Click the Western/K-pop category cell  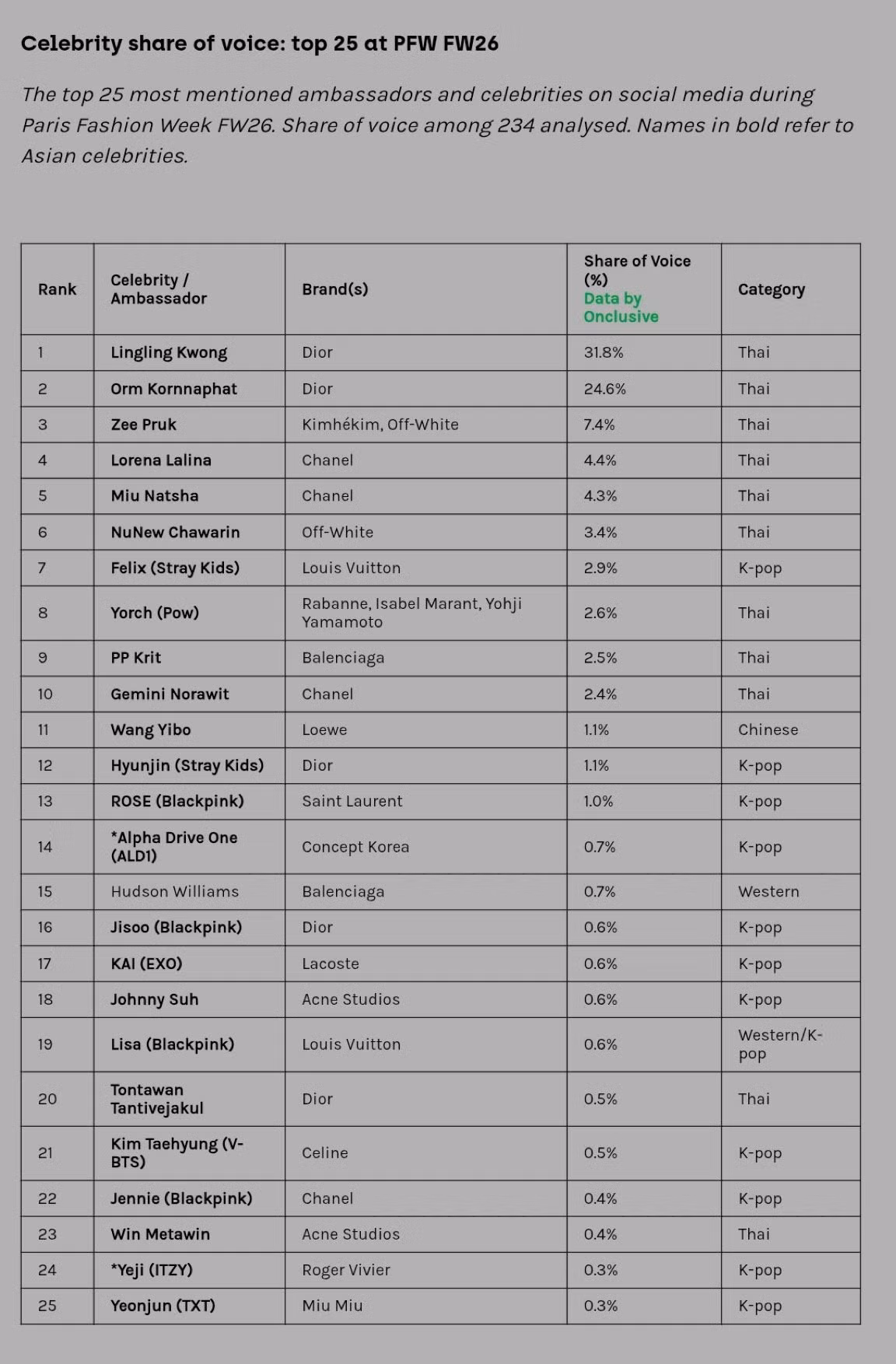tap(779, 1044)
